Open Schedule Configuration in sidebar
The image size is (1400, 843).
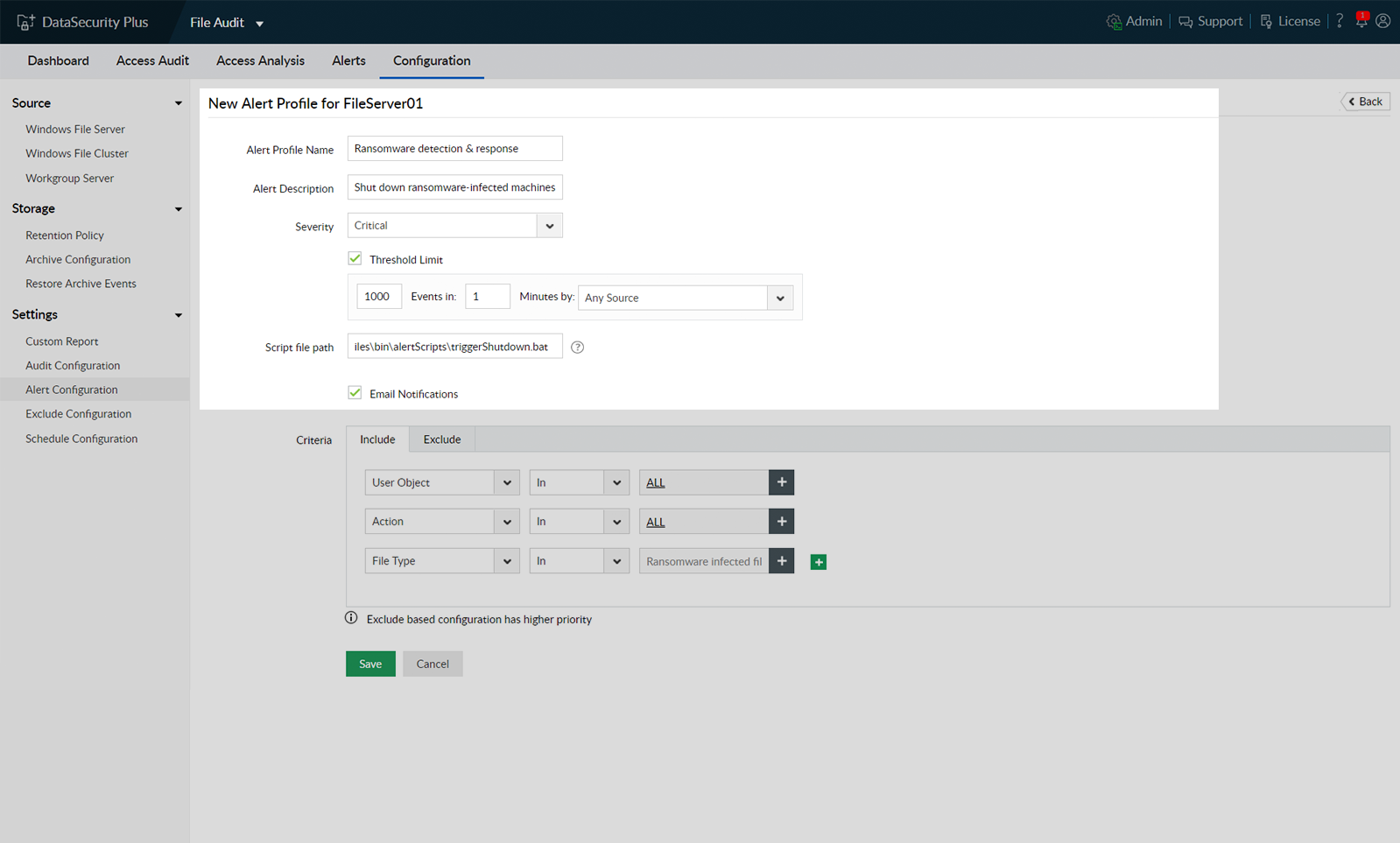pos(81,439)
